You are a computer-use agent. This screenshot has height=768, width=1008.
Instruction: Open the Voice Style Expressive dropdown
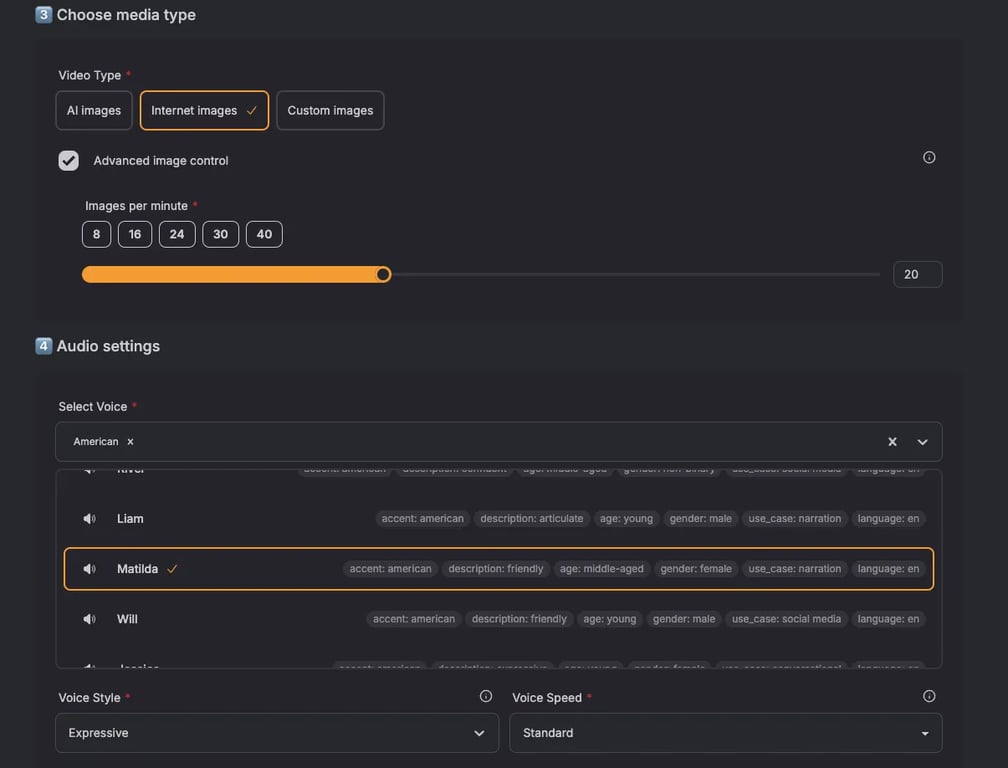277,733
